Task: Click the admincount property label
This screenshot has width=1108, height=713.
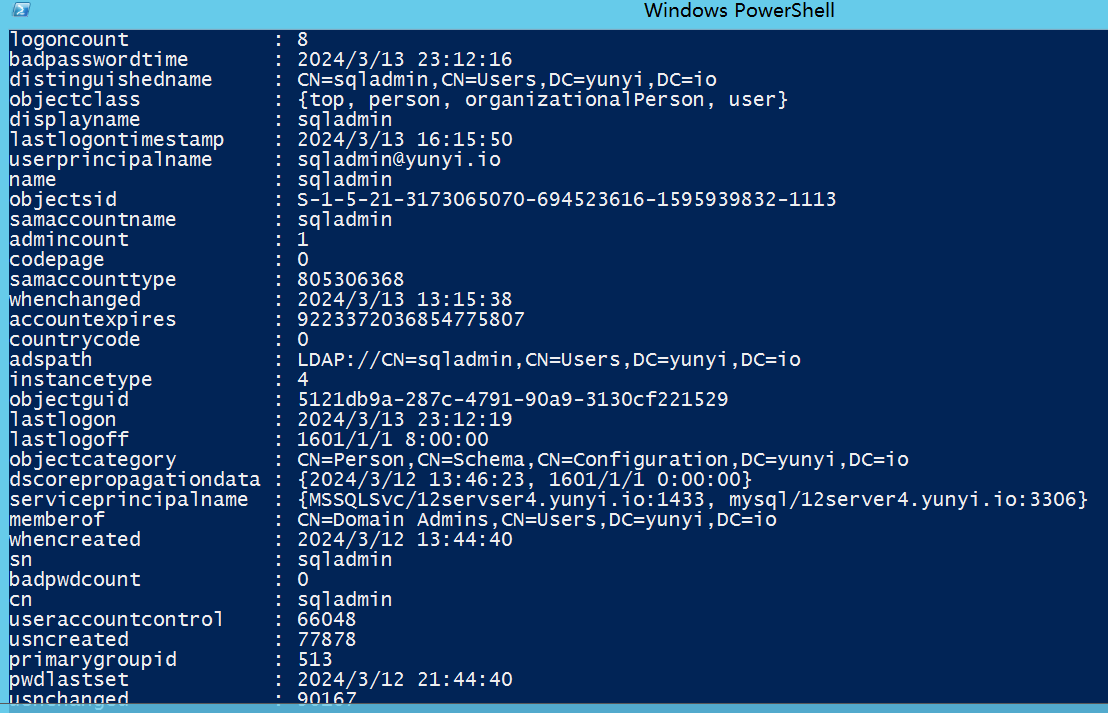Action: click(x=69, y=239)
